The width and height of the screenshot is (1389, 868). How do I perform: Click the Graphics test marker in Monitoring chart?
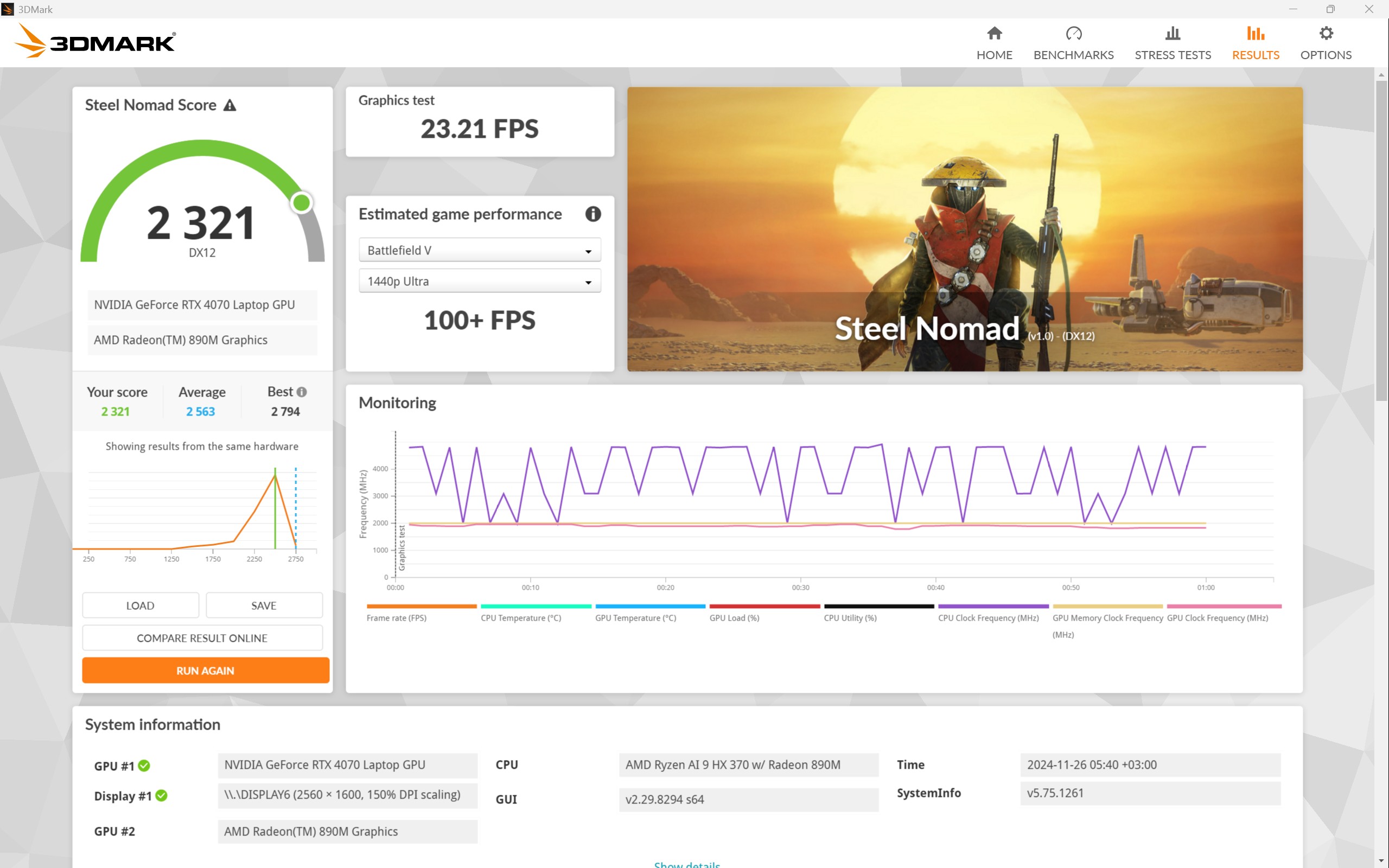coord(402,548)
